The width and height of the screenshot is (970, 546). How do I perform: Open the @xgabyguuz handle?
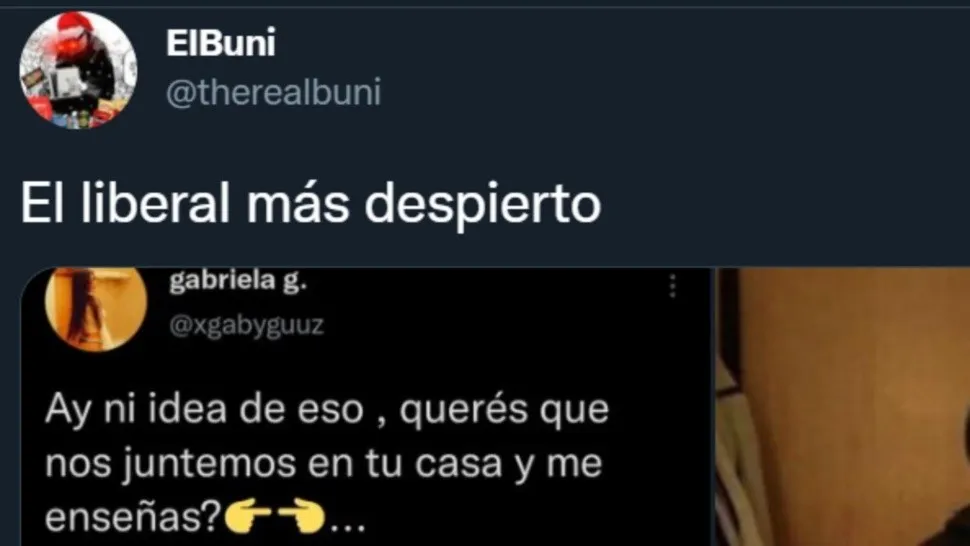[x=246, y=325]
